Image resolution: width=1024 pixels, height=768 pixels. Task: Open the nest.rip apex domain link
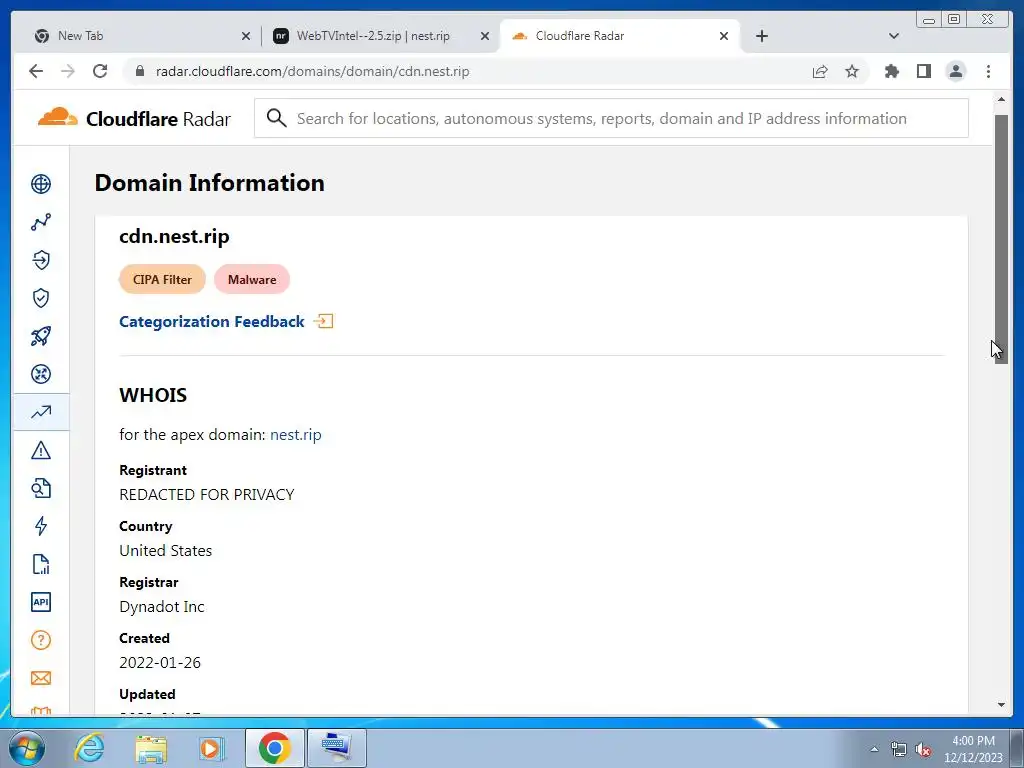(x=295, y=435)
